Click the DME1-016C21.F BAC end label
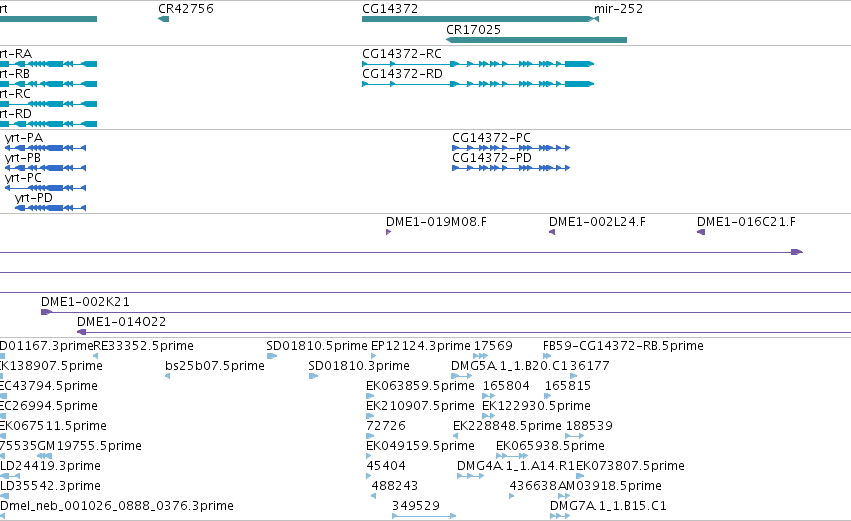The height and width of the screenshot is (521, 851). point(746,222)
